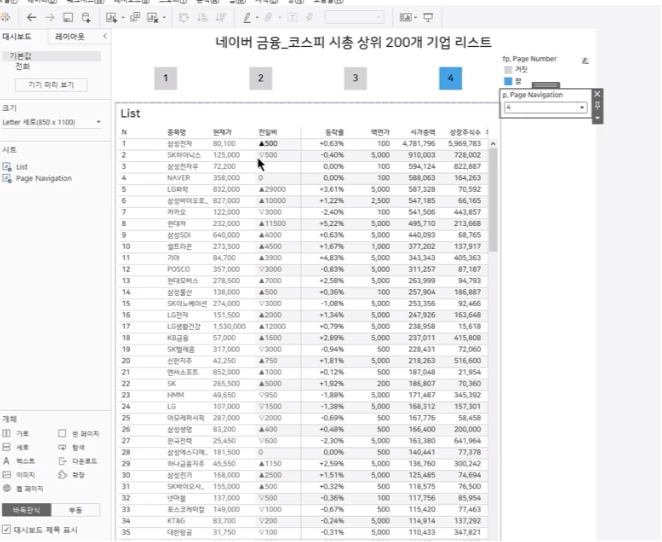Click the forward (redo) arrow
Screen dimensions: 662x542
coord(50,17)
